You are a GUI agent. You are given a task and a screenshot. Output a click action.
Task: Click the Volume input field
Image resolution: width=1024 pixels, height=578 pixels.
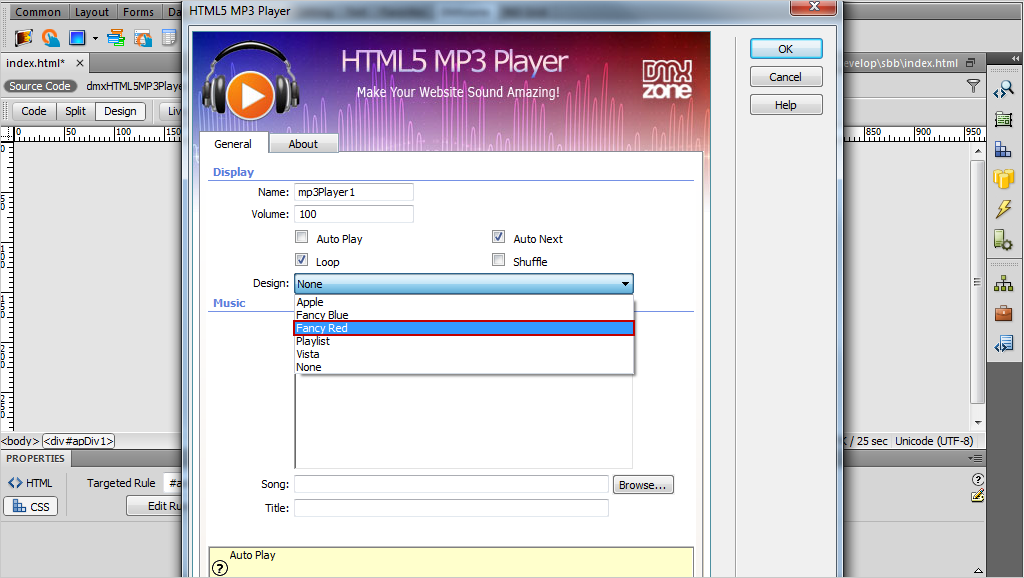coord(353,214)
